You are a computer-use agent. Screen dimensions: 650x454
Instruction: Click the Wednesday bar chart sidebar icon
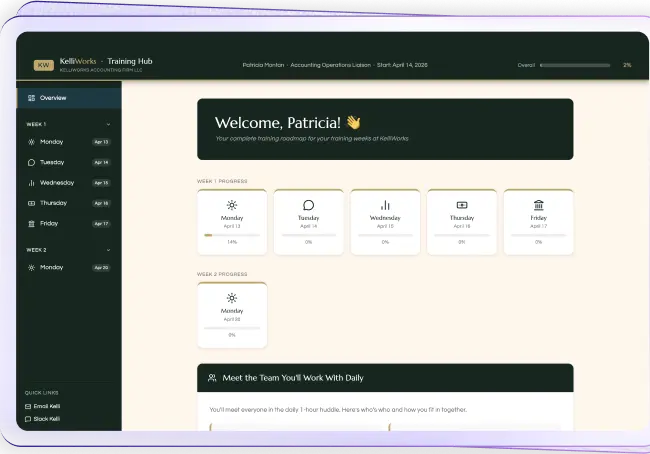(x=31, y=183)
